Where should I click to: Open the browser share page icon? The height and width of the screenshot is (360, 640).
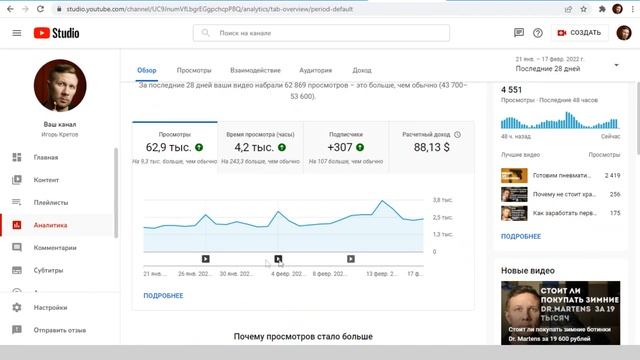(568, 9)
